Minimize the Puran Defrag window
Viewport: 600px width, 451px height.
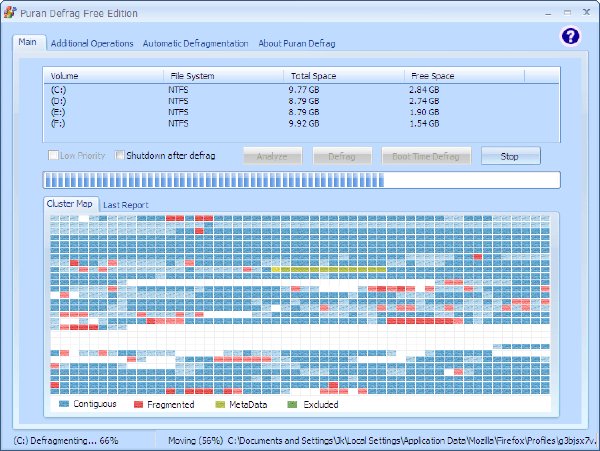pyautogui.click(x=548, y=13)
